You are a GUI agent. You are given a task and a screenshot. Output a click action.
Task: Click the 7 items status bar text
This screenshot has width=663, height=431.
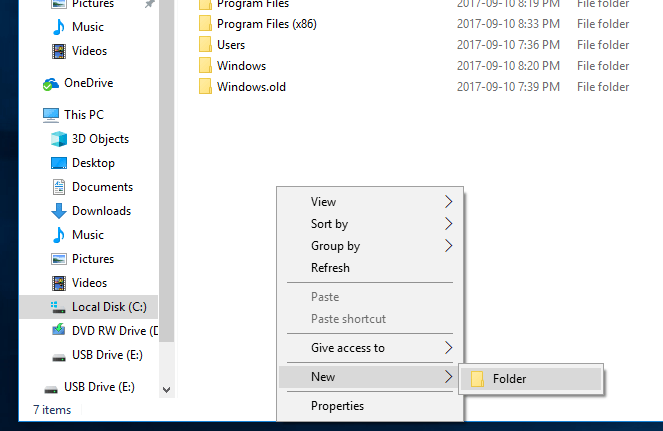coord(52,410)
